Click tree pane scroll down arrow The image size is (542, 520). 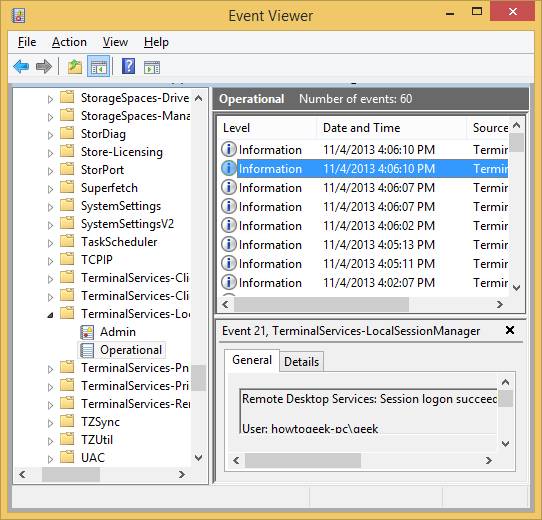click(x=198, y=458)
